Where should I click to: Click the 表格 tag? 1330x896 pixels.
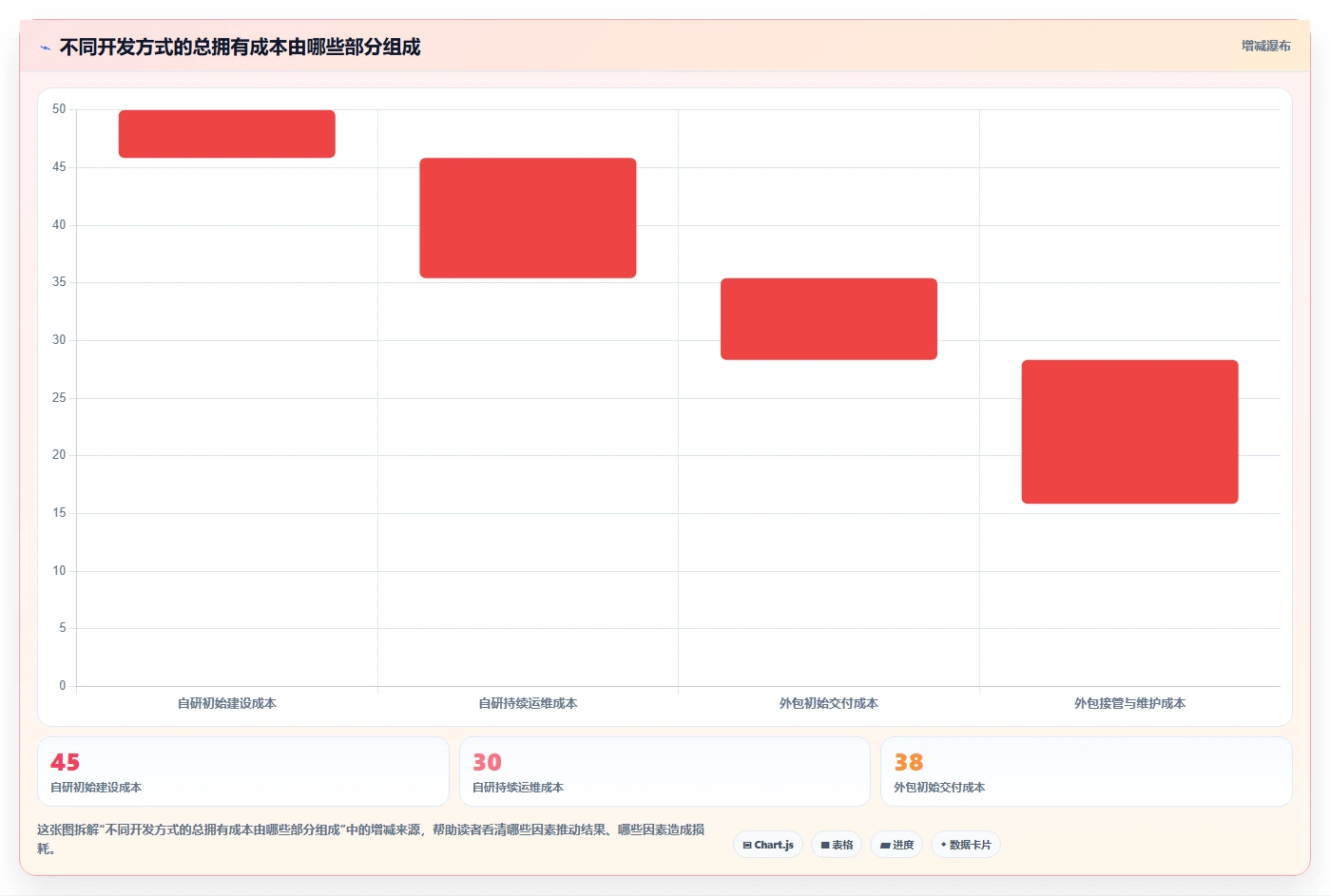pyautogui.click(x=837, y=845)
